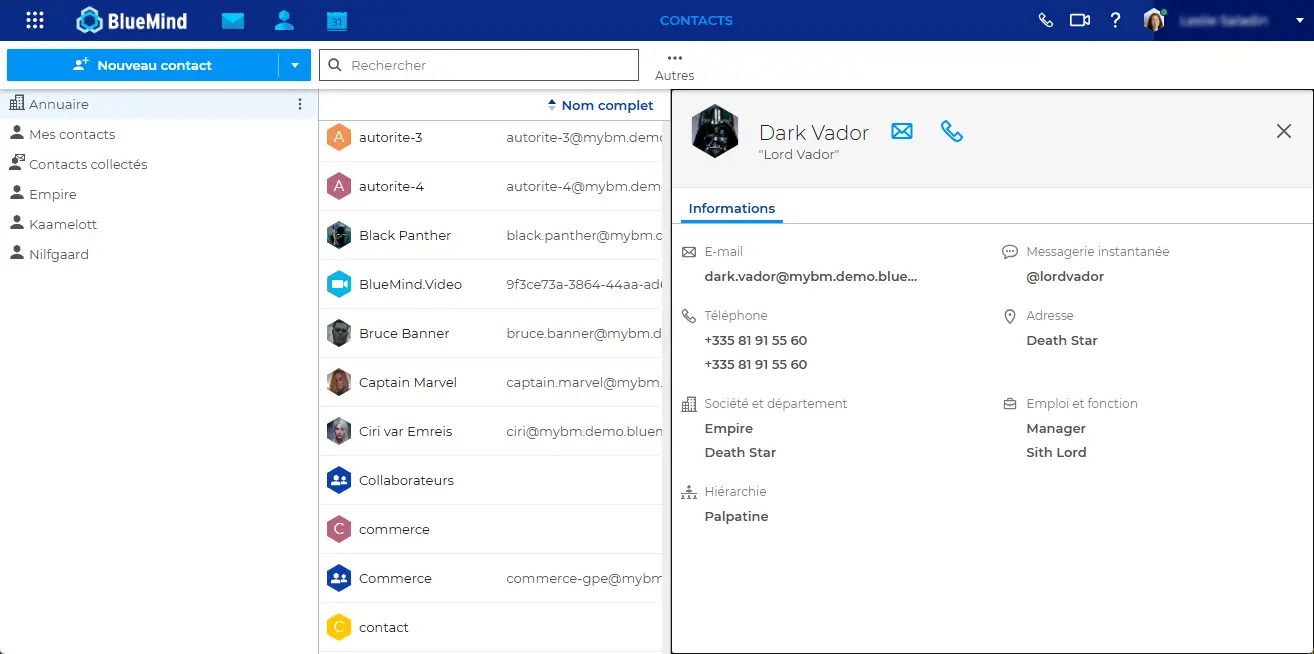This screenshot has height=654, width=1314.
Task: Click the Palpatine hierarchy entry
Action: pos(736,516)
